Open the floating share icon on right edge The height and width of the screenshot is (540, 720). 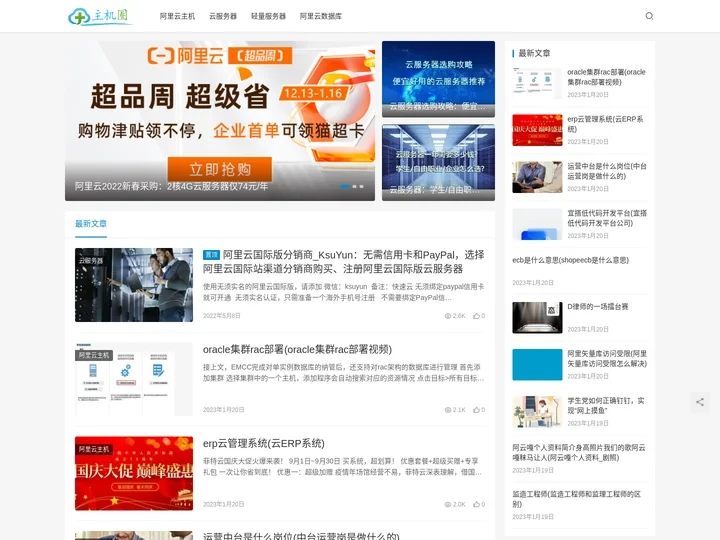pos(700,402)
